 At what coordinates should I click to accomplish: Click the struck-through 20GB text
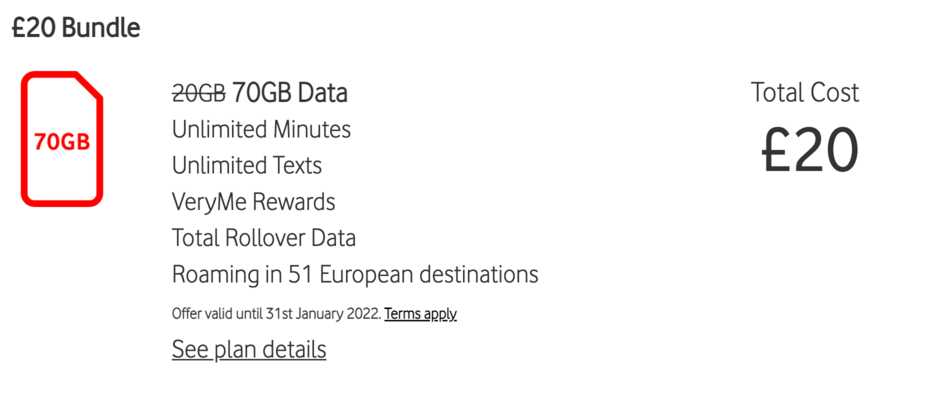199,93
